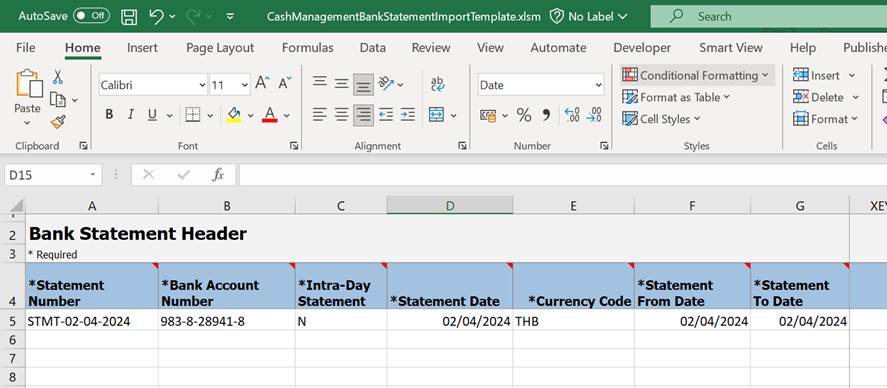Toggle Underline formatting
Image resolution: width=887 pixels, height=388 pixels.
click(152, 115)
